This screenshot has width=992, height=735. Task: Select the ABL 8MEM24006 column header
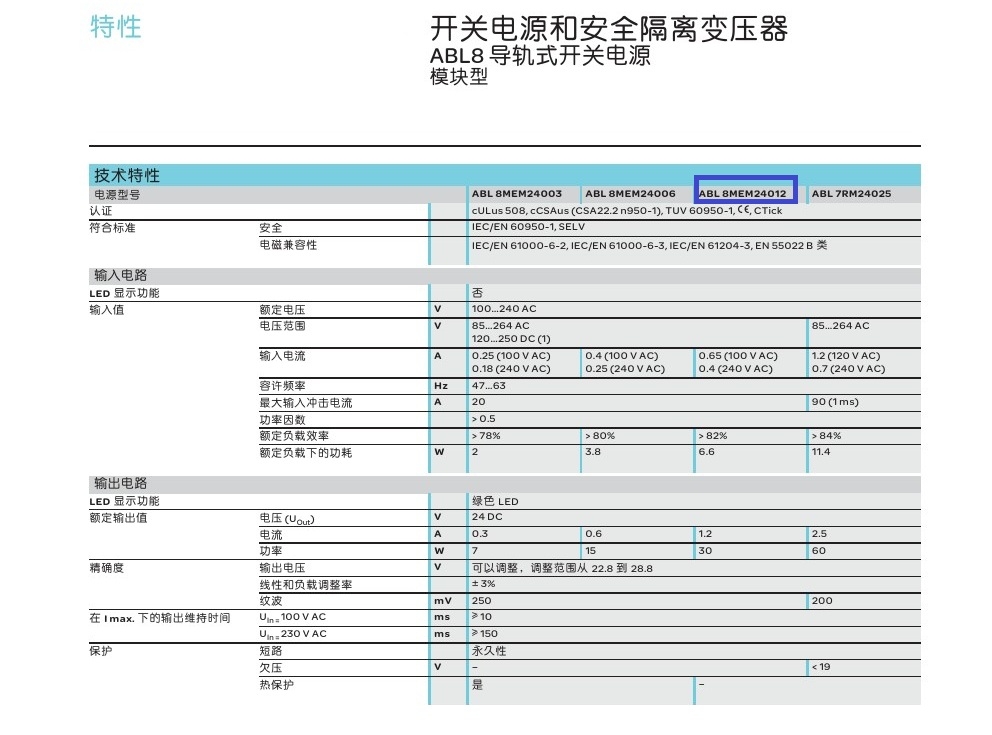click(x=630, y=194)
